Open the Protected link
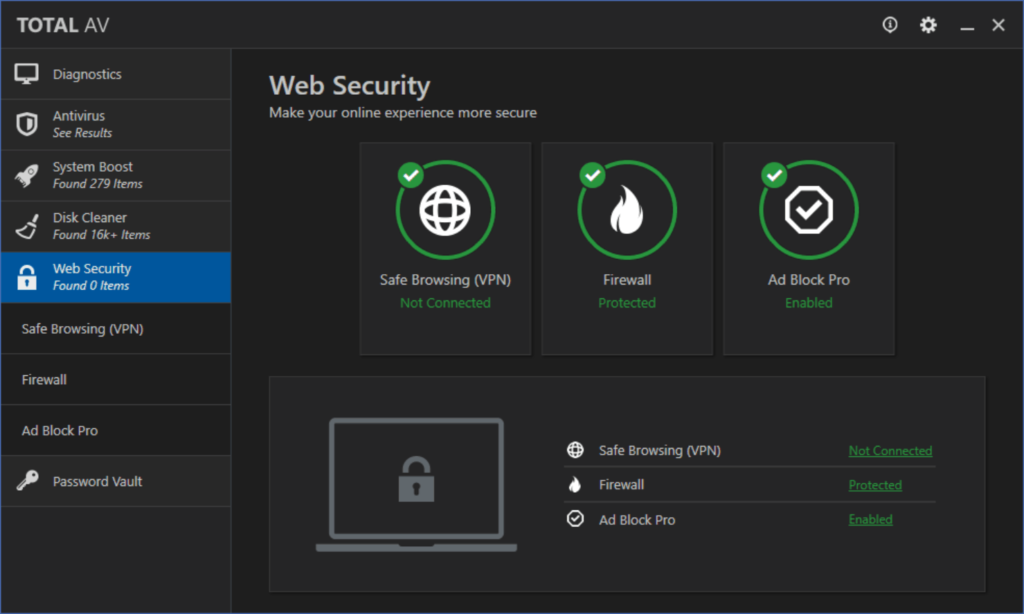Screen dimensions: 1024x614 pos(875,485)
